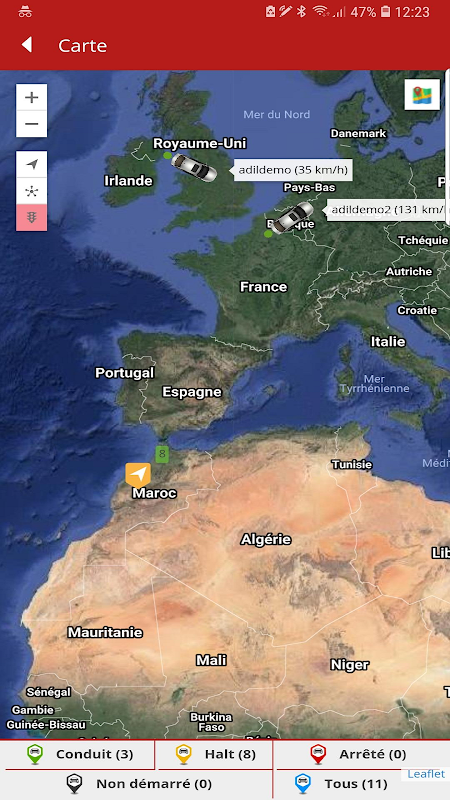450x800 pixels.
Task: Click the adildemo (35 km/h) label
Action: point(293,170)
